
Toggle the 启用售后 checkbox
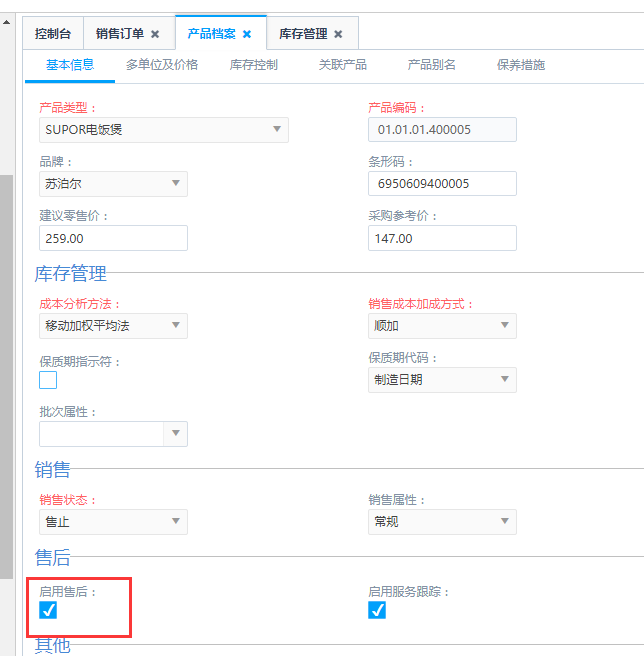(x=48, y=610)
